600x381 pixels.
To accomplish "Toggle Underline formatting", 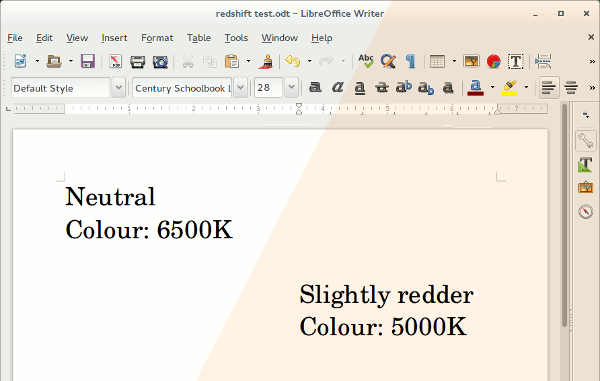I will [360, 88].
